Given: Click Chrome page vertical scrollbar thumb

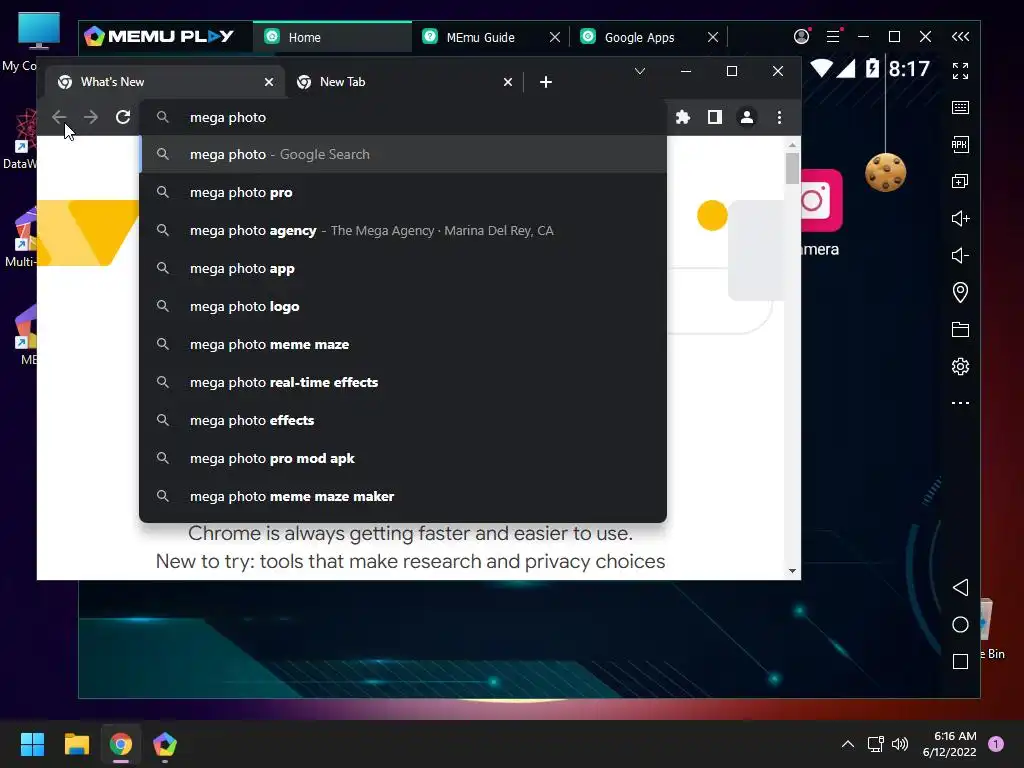Looking at the screenshot, I should pos(792,168).
